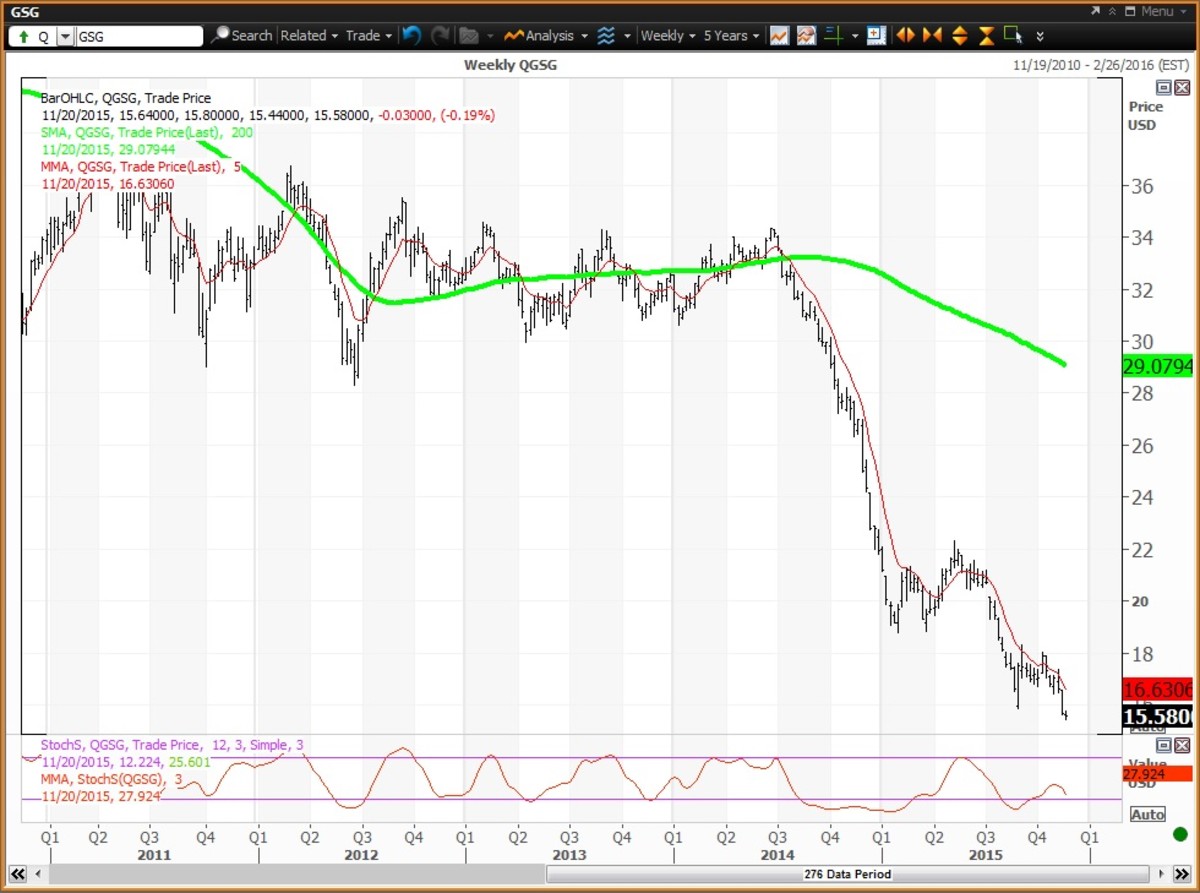
Task: Close the price chart pane
Action: pyautogui.click(x=1182, y=88)
